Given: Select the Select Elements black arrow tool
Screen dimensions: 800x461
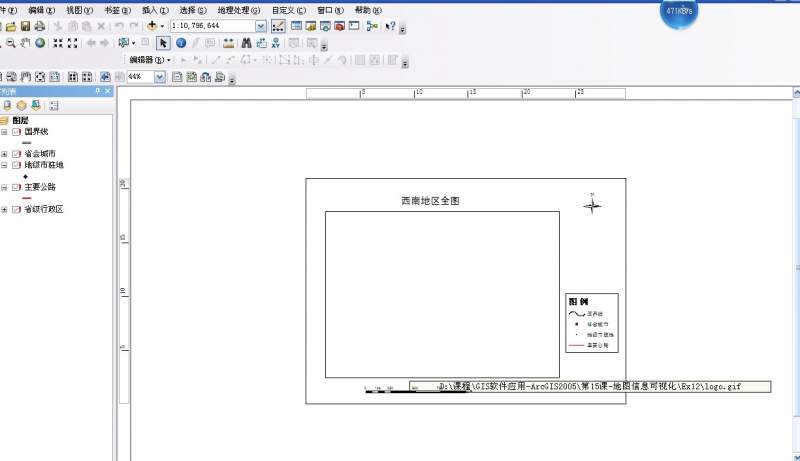Looking at the screenshot, I should (163, 43).
